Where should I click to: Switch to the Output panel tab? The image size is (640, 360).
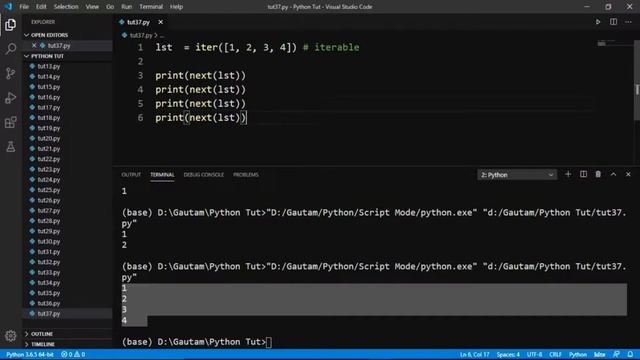pos(131,175)
